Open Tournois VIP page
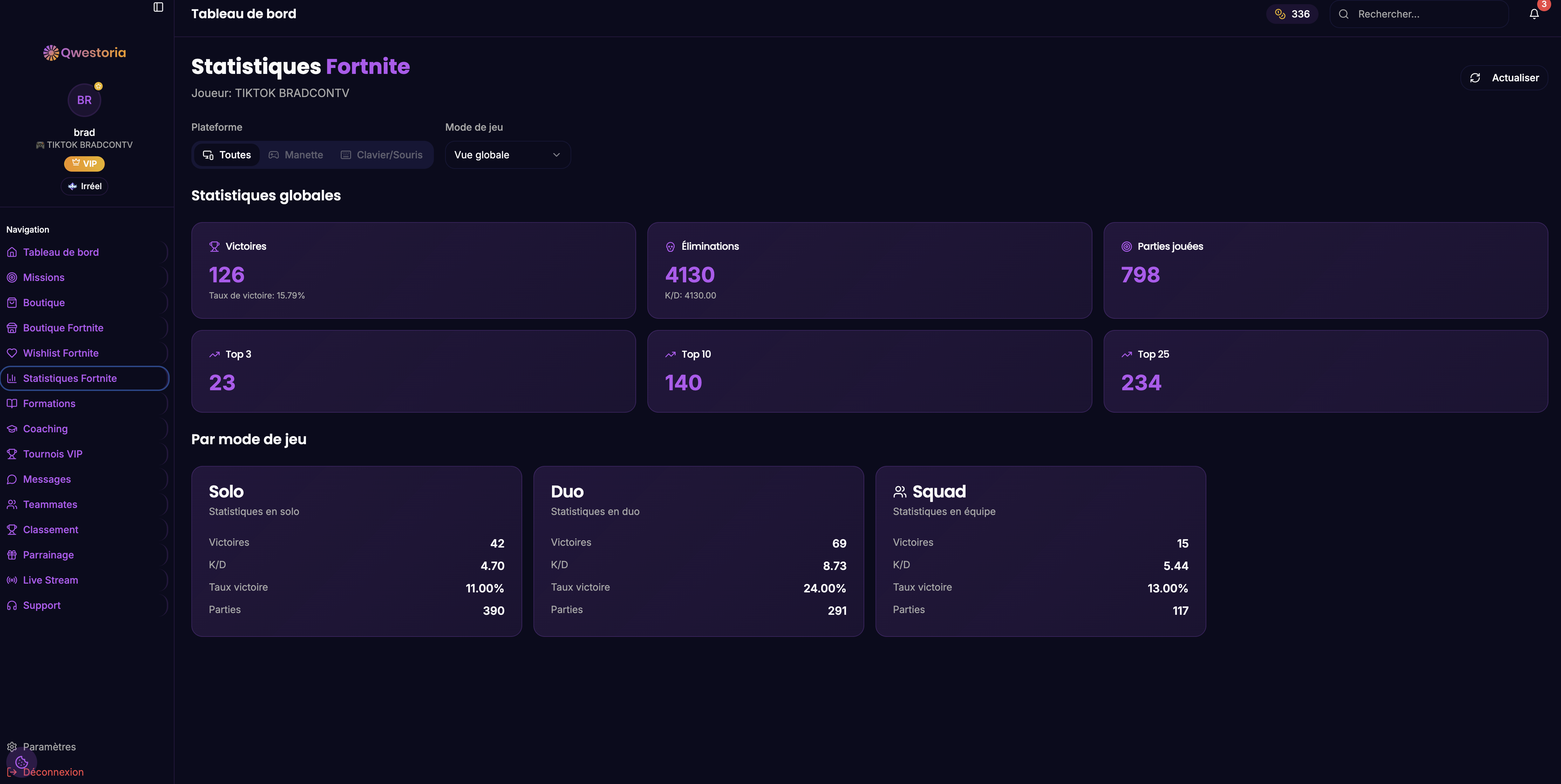The width and height of the screenshot is (1561, 784). 84,454
